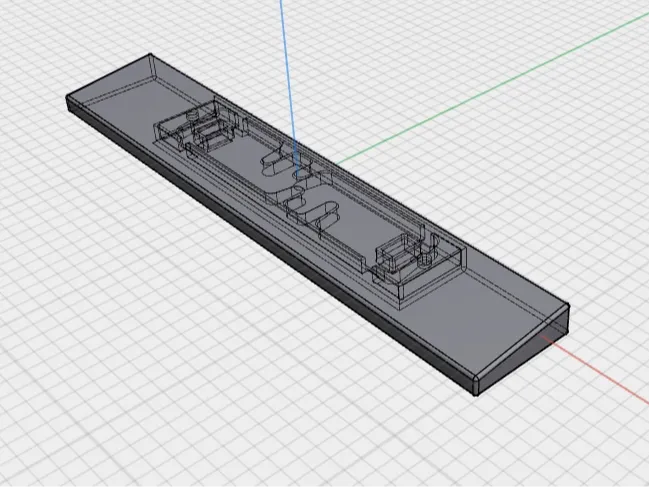Pick the sloped right end face of the plate
The image size is (649, 487).
(x=522, y=358)
